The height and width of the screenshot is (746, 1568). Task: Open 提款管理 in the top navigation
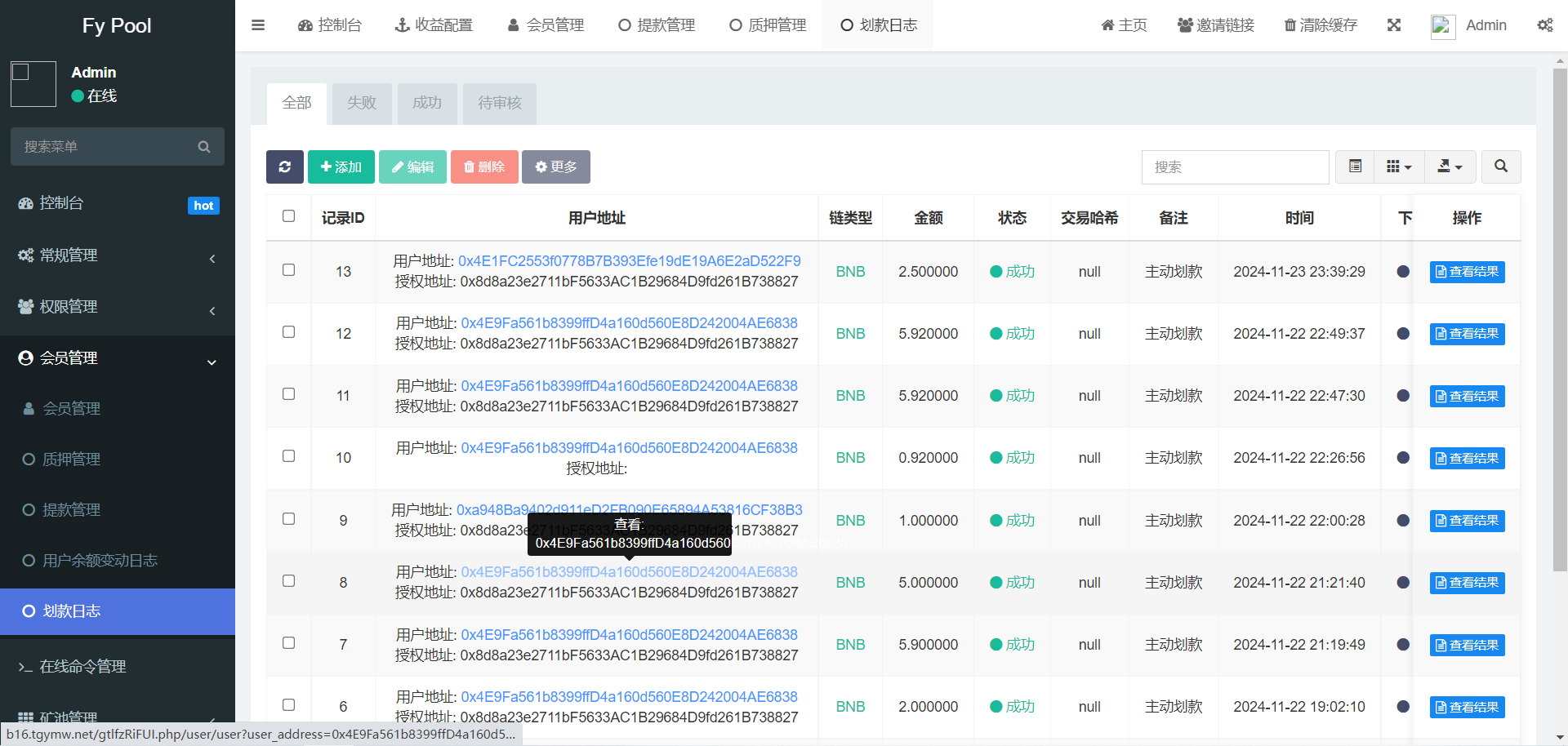[657, 25]
